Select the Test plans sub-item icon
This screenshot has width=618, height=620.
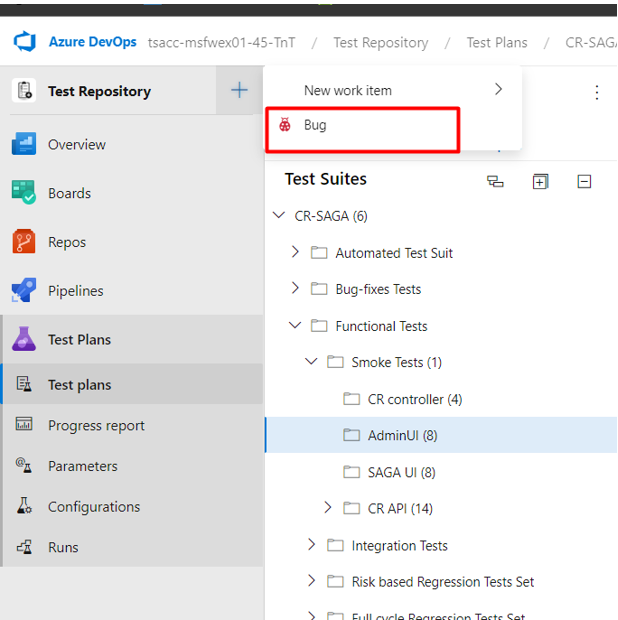click(24, 384)
